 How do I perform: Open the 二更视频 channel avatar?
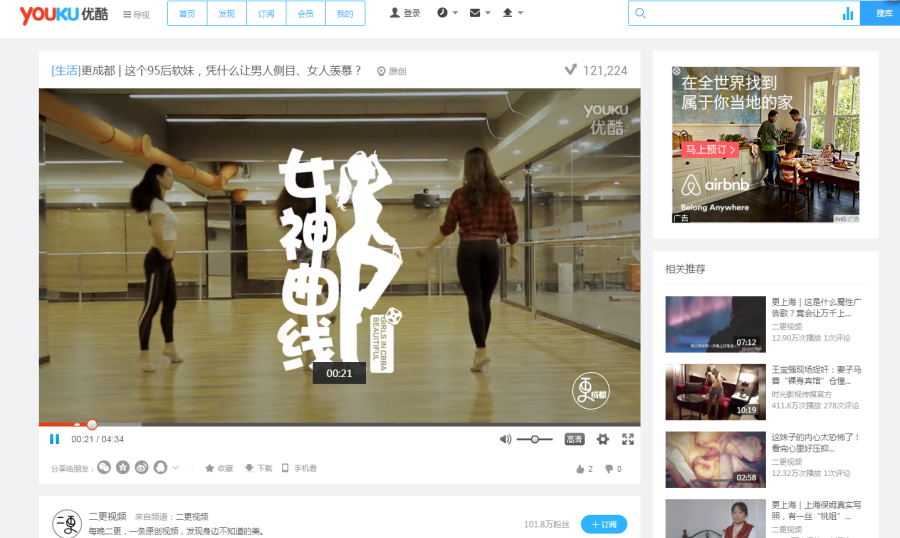pos(67,523)
